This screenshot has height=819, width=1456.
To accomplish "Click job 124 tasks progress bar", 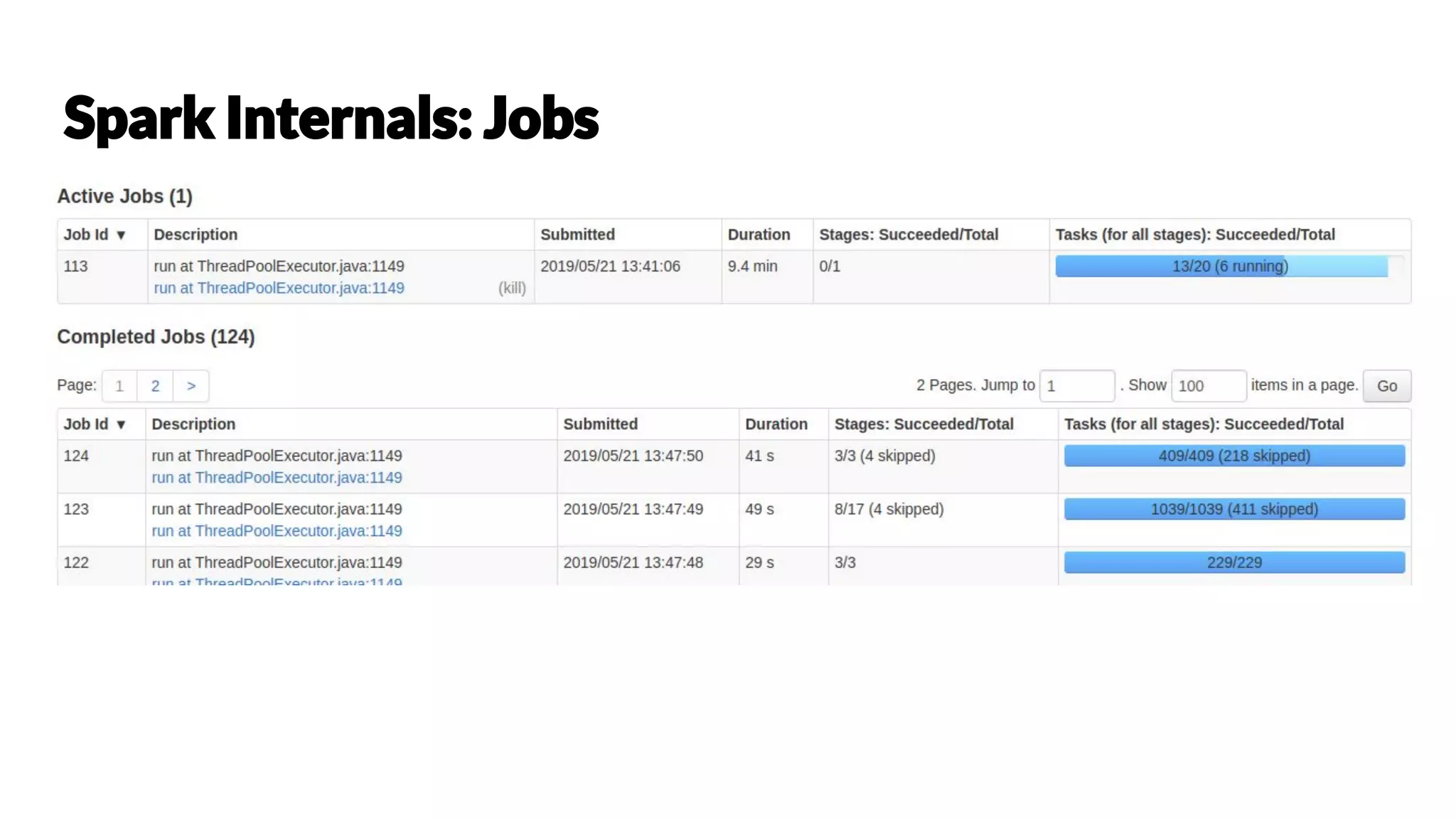I will pos(1233,456).
